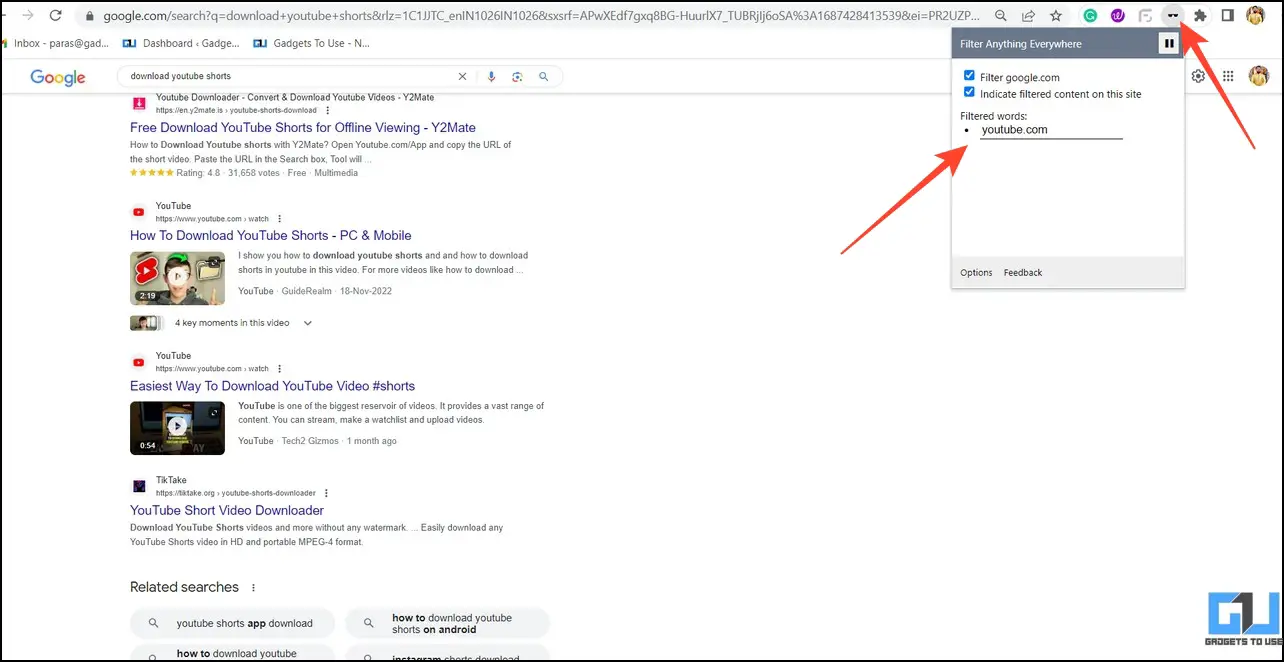1284x662 pixels.
Task: Open the Dashboard bookmark in the bookmarks bar
Action: point(181,43)
